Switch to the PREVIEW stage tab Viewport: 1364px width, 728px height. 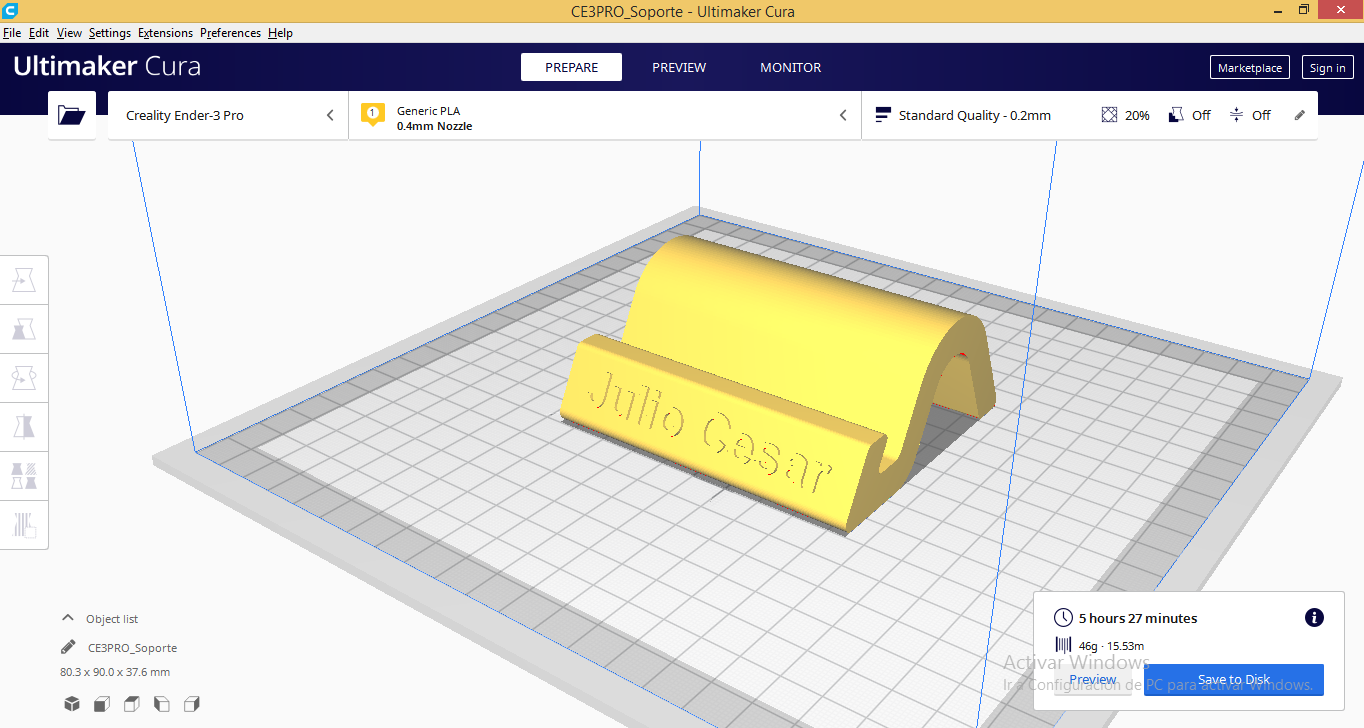click(679, 67)
